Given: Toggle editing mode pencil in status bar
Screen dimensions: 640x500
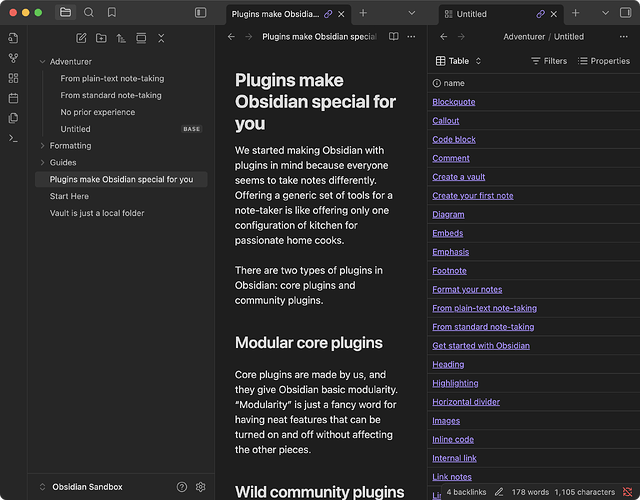Looking at the screenshot, I should (499, 492).
